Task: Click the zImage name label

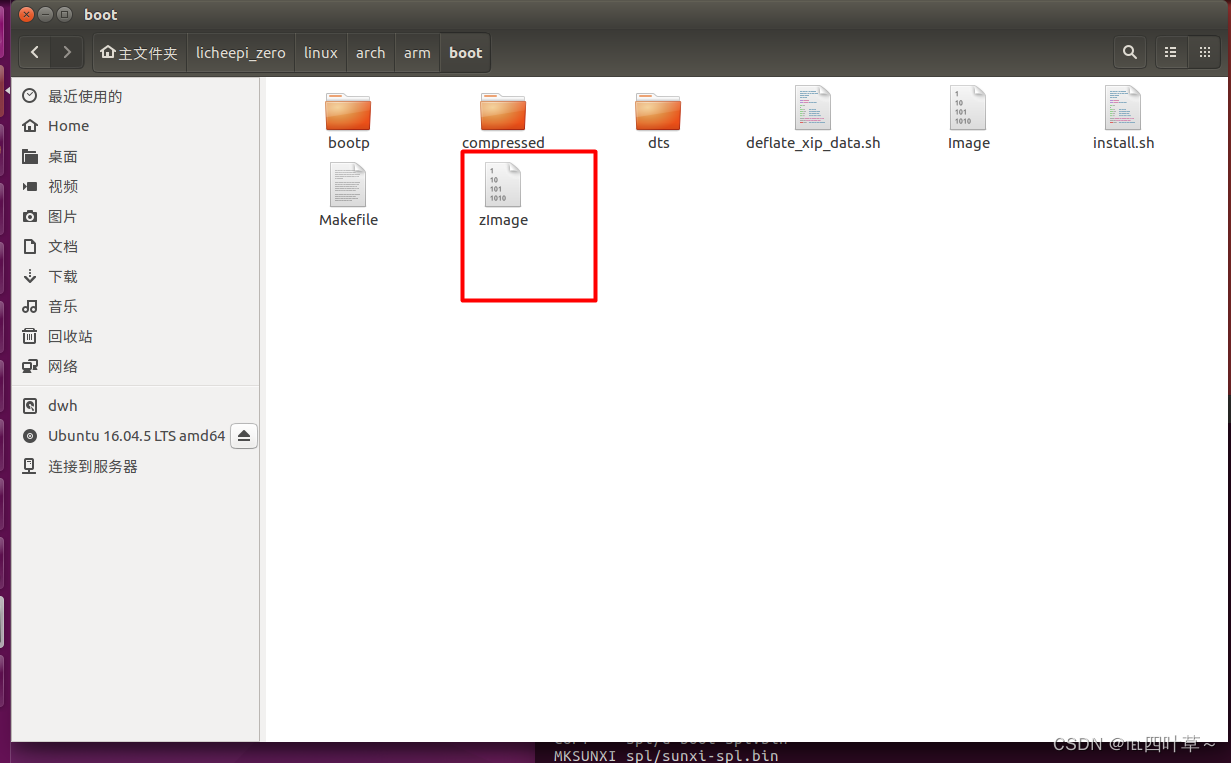Action: 503,220
